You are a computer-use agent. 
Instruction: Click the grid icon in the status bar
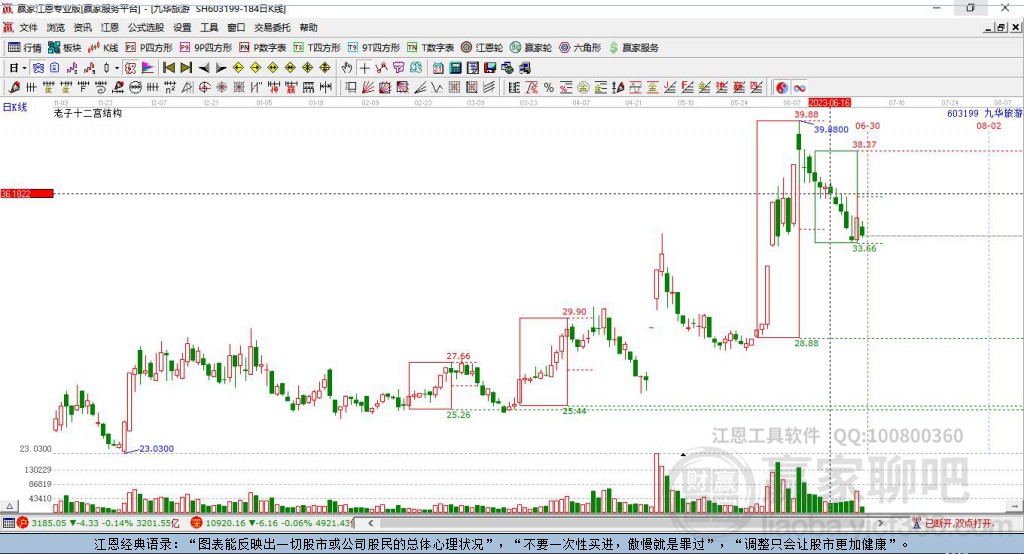pos(8,523)
